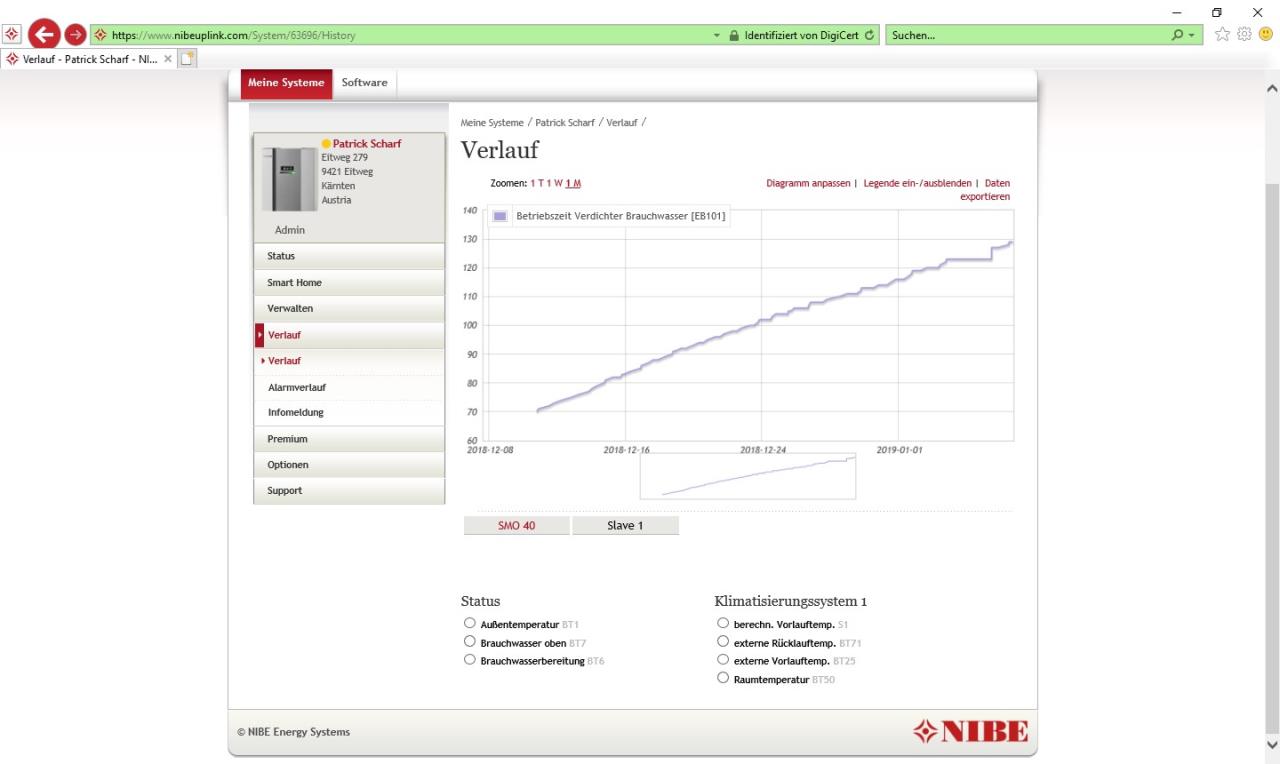Click the search magnifier icon

click(x=1177, y=35)
